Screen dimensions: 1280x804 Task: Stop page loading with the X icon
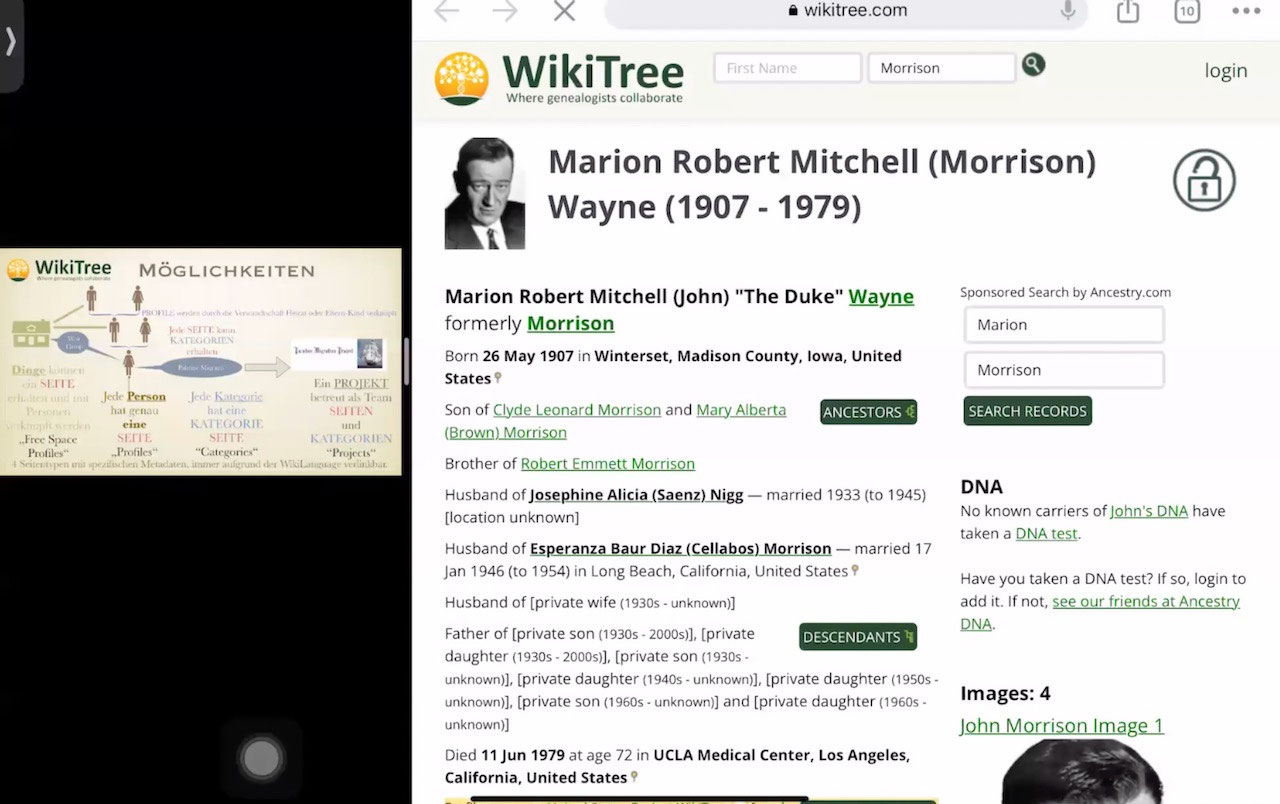click(564, 11)
